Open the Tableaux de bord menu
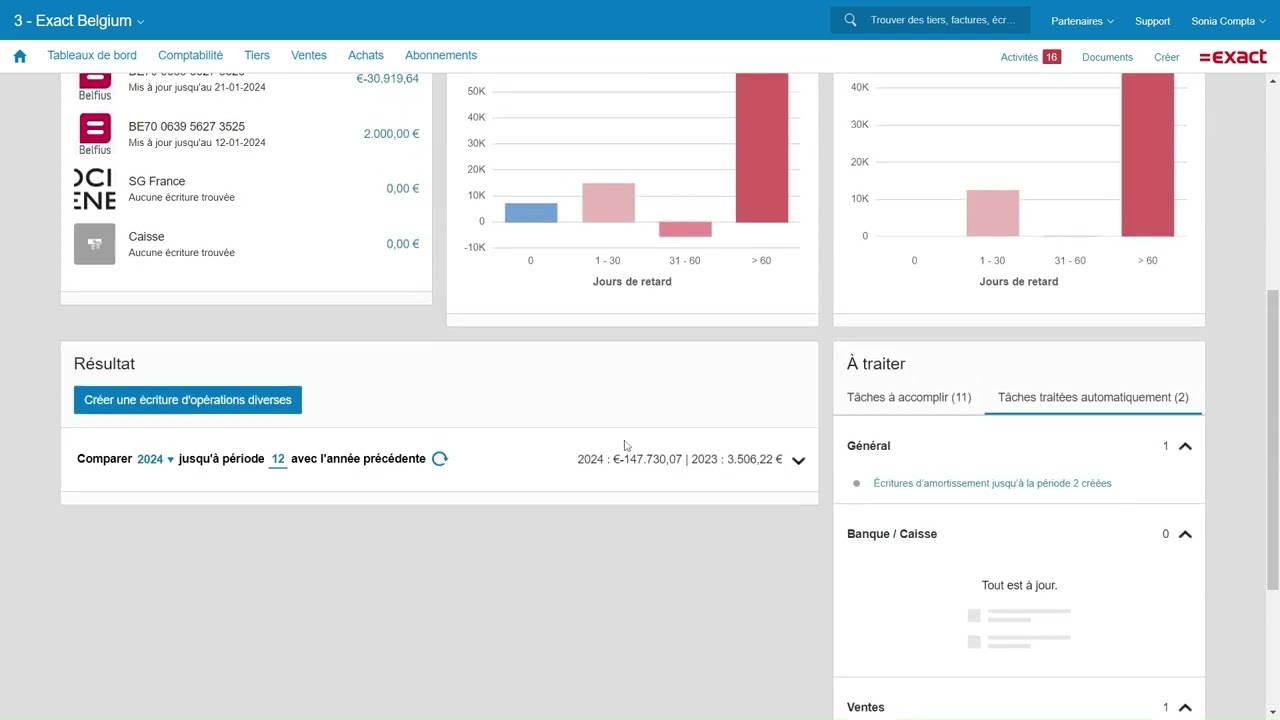Viewport: 1280px width, 720px height. 92,56
